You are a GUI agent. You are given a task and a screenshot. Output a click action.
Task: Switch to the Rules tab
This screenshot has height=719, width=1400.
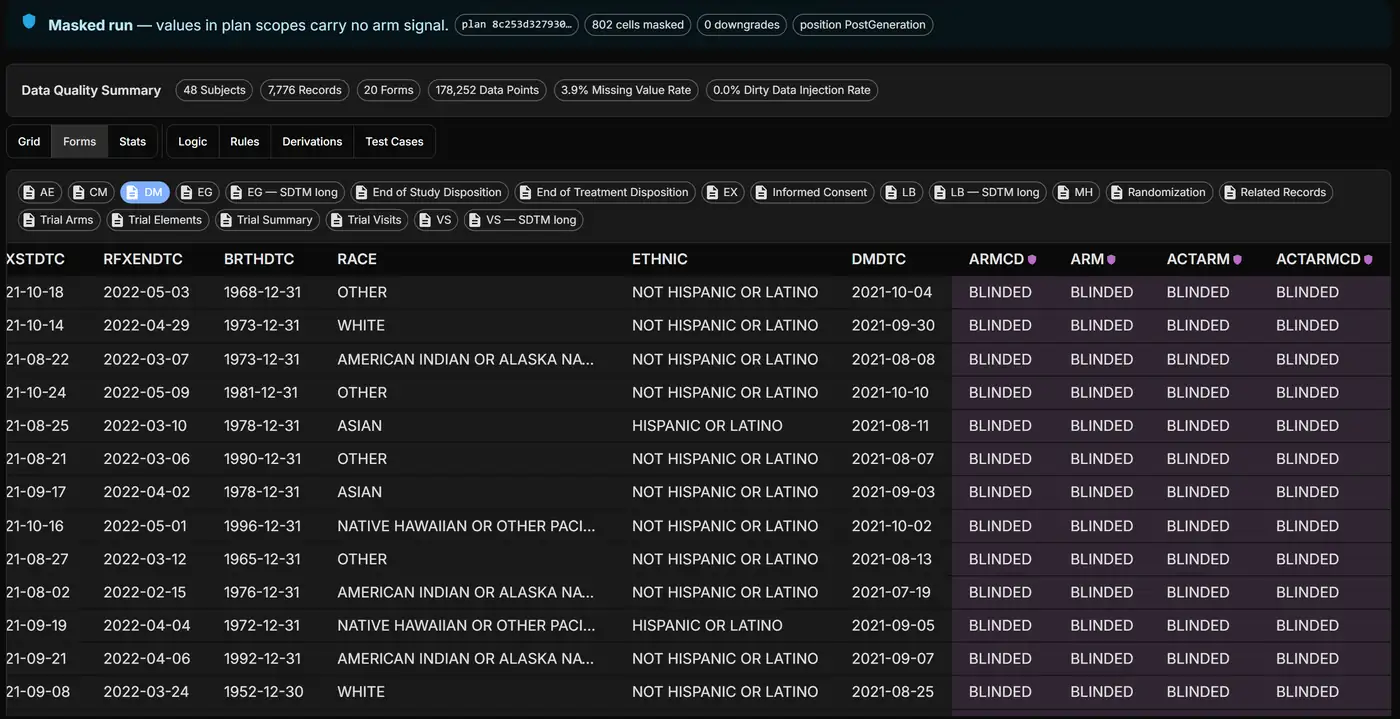tap(245, 141)
